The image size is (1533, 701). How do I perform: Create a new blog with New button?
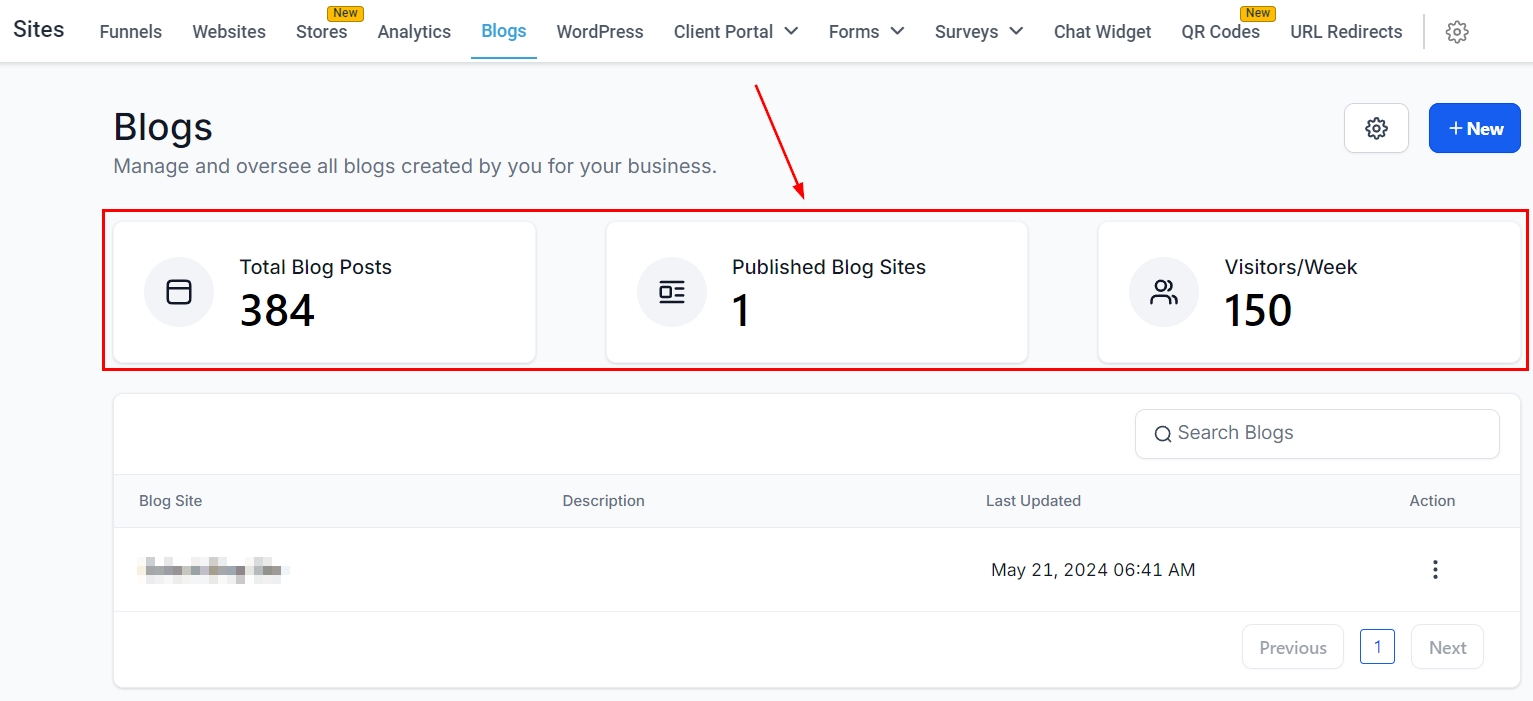click(x=1475, y=128)
